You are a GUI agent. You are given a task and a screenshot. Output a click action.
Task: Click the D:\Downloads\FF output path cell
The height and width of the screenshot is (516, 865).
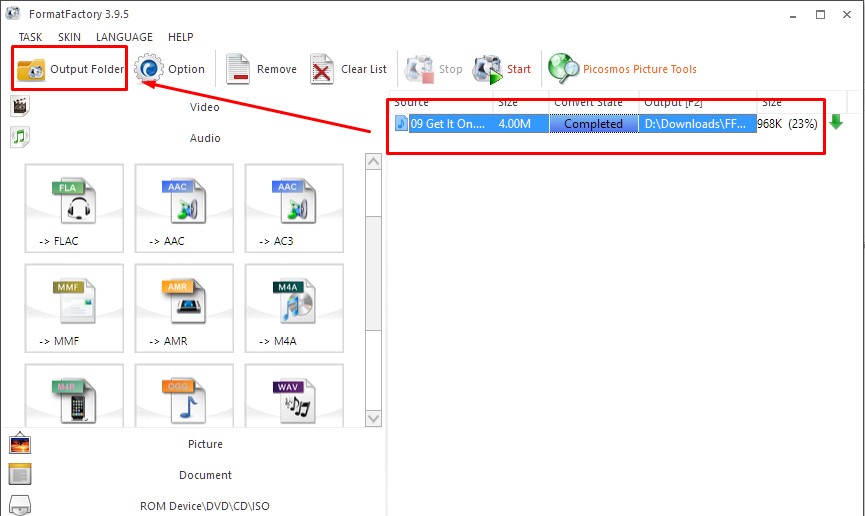[x=698, y=124]
